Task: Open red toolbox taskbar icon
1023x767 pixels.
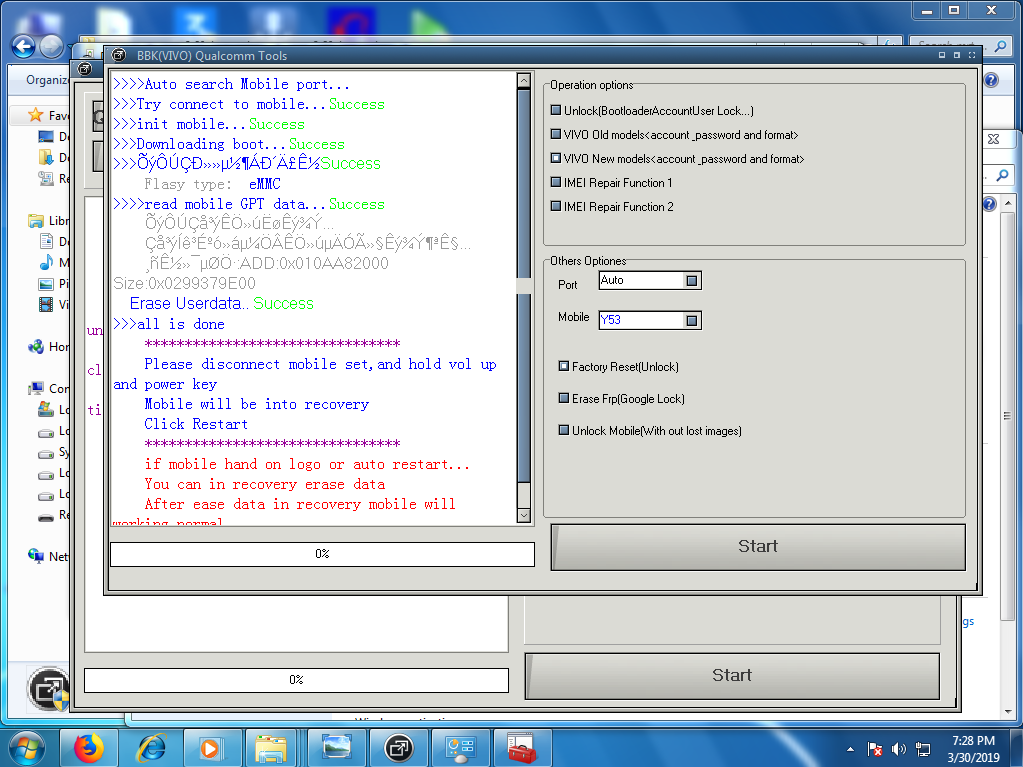Action: coord(522,748)
